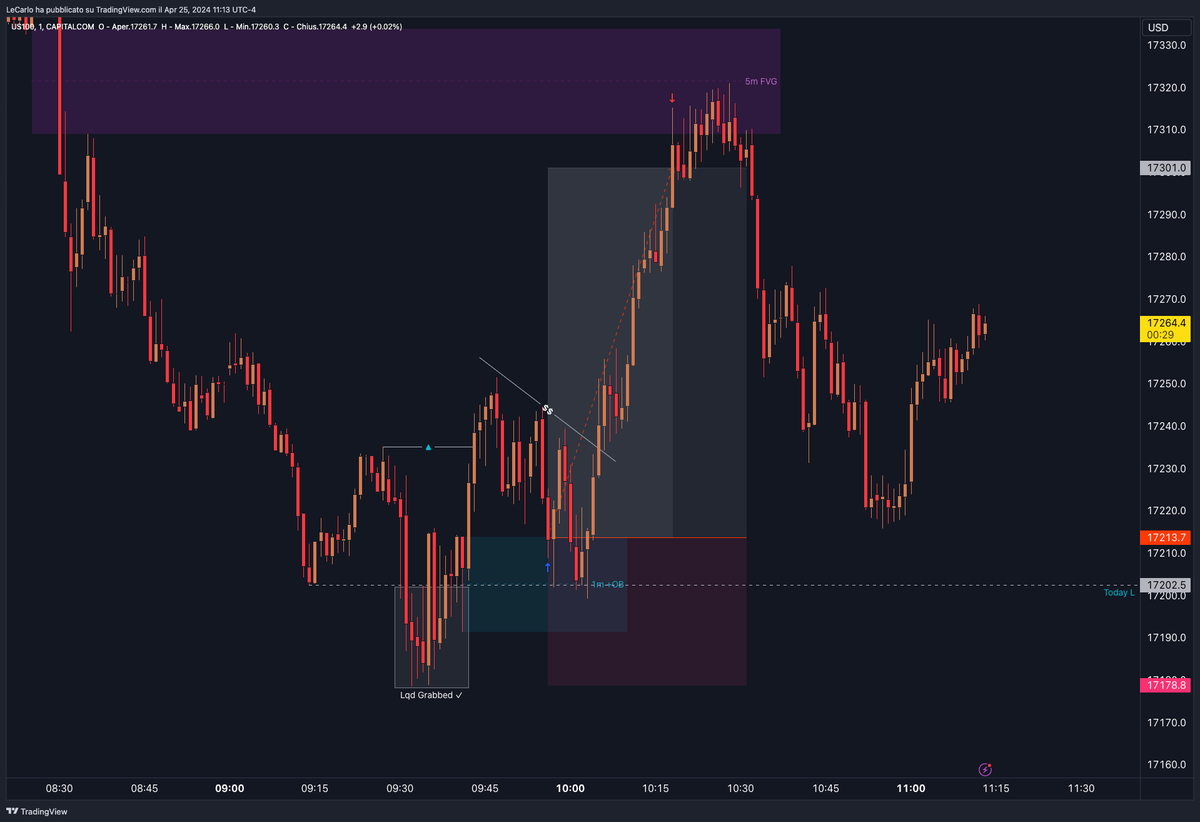The width and height of the screenshot is (1200, 822).
Task: Click the 08:45 time axis label
Action: (144, 788)
